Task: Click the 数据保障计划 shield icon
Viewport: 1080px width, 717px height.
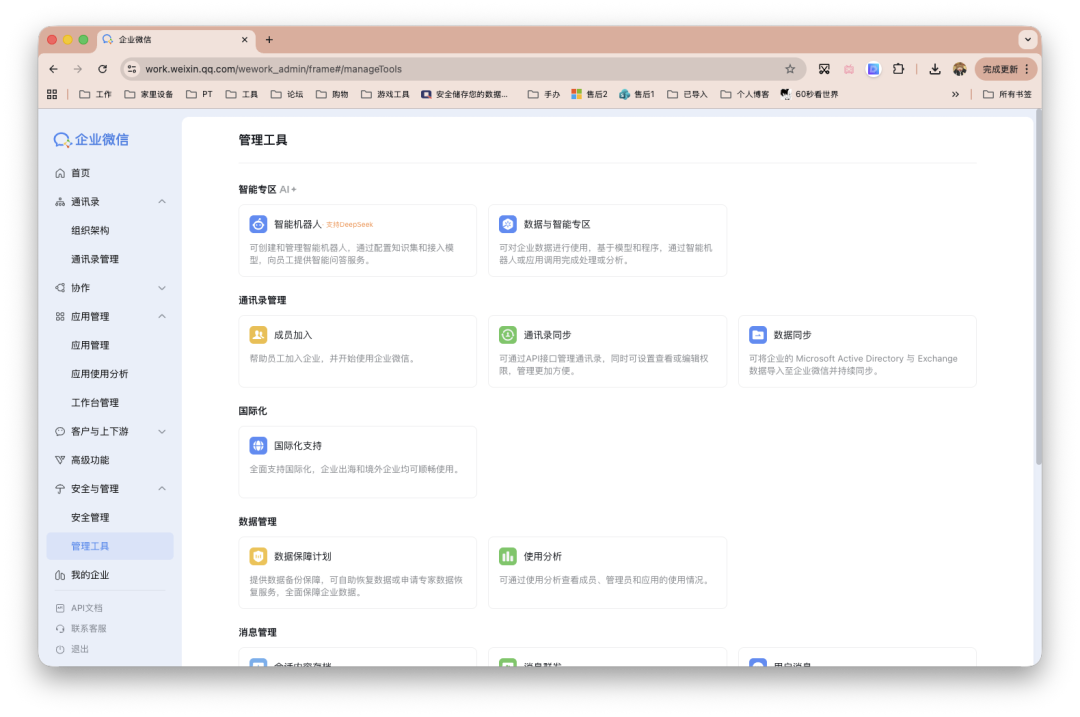Action: pos(258,556)
